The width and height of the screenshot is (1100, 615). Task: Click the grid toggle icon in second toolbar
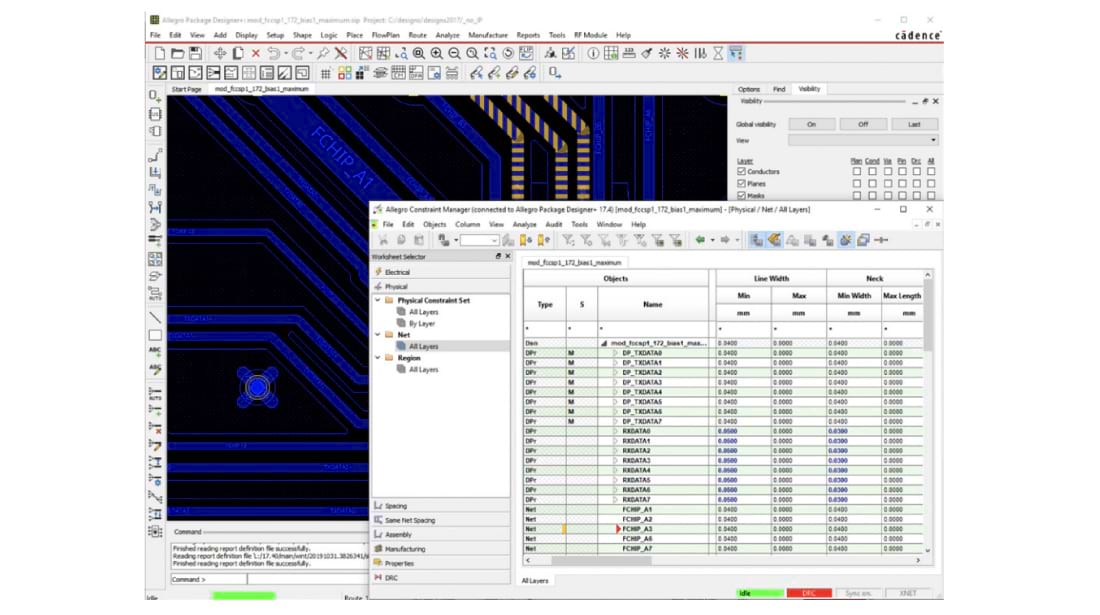(326, 73)
